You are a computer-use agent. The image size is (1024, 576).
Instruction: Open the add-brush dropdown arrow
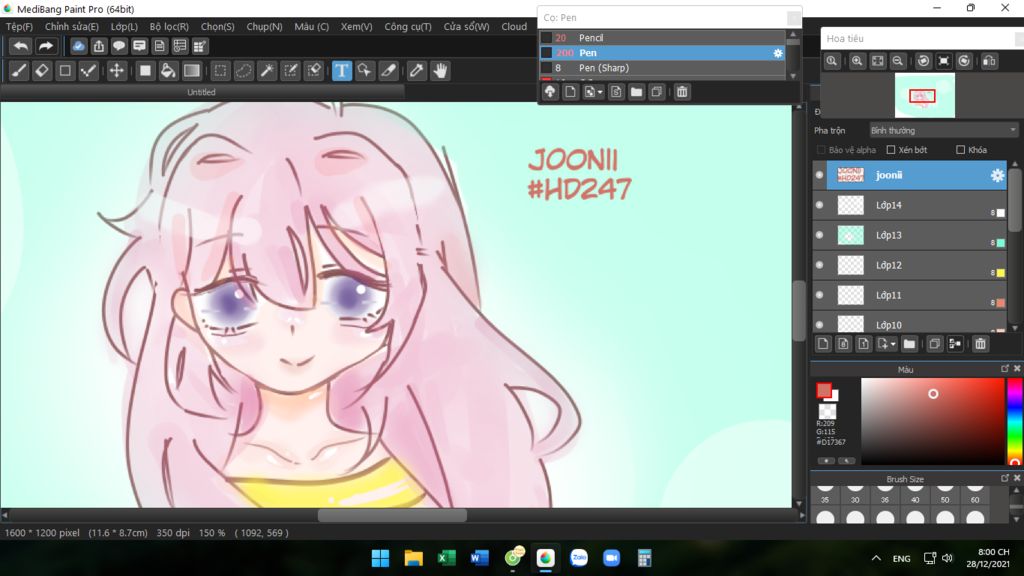point(600,93)
